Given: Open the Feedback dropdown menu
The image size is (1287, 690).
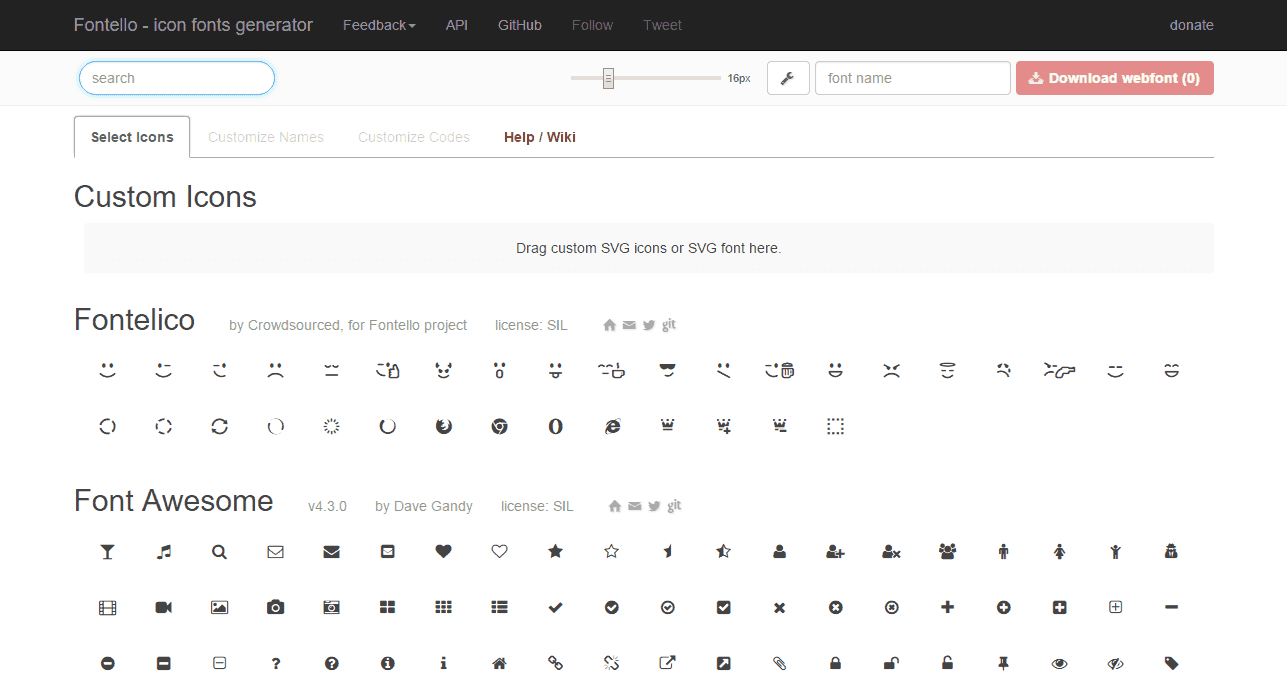Looking at the screenshot, I should pyautogui.click(x=379, y=25).
